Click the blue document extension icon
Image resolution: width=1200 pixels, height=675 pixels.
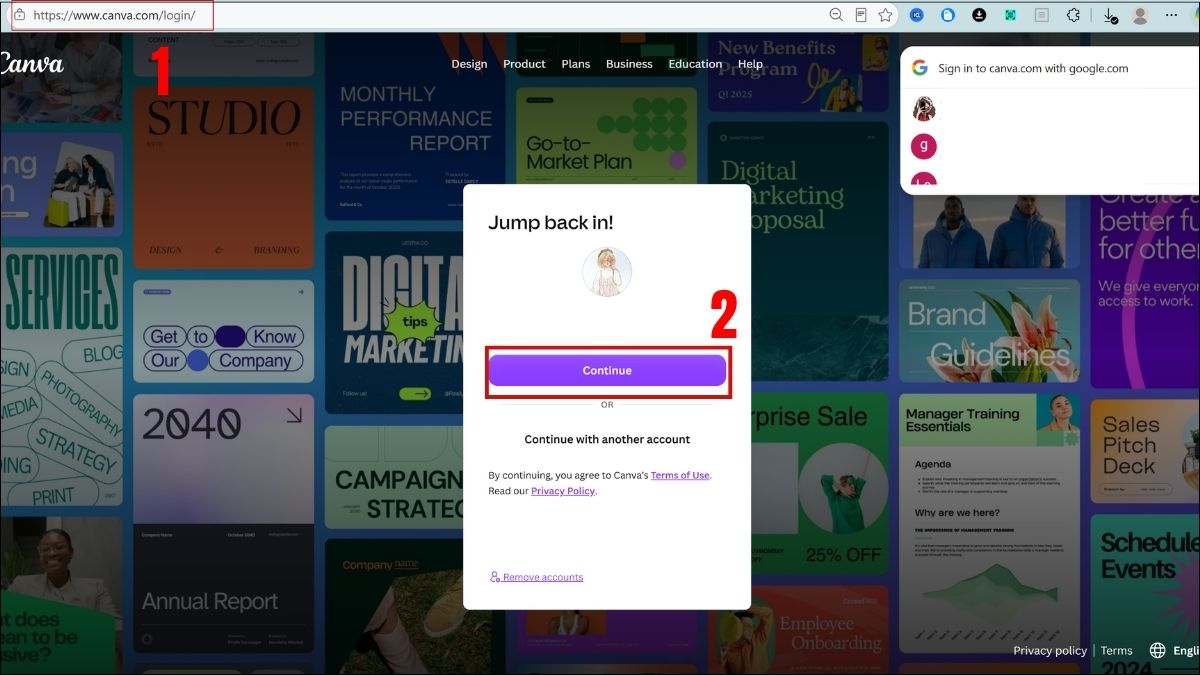click(948, 15)
